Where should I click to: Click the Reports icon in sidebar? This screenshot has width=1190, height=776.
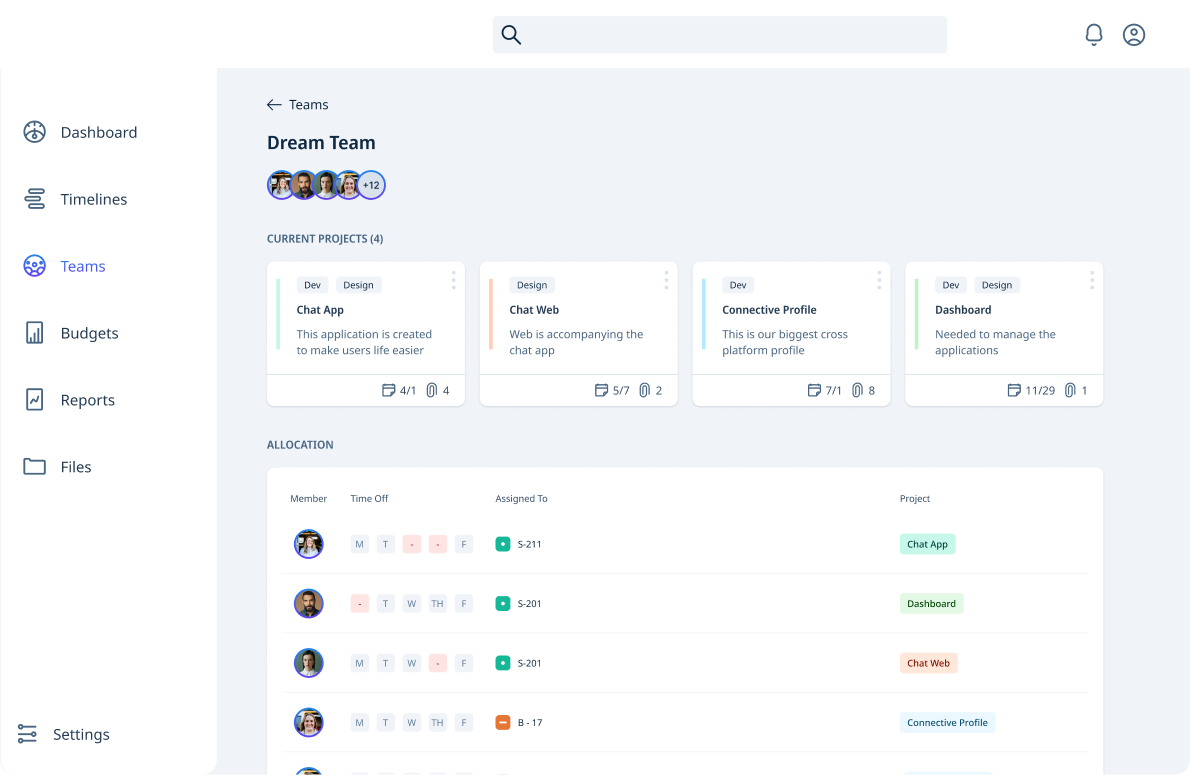coord(34,399)
